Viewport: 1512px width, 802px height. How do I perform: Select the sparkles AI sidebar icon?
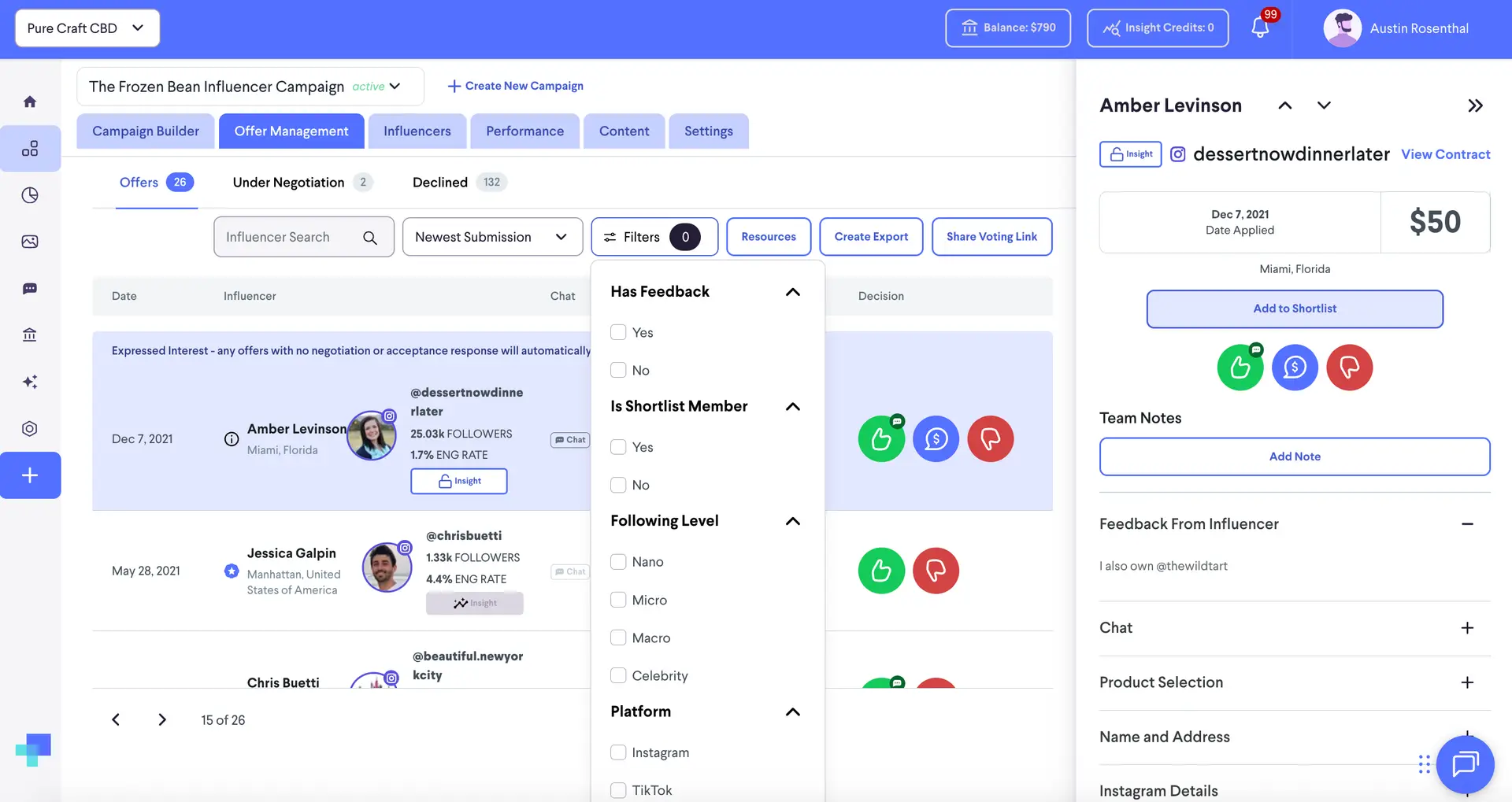30,382
